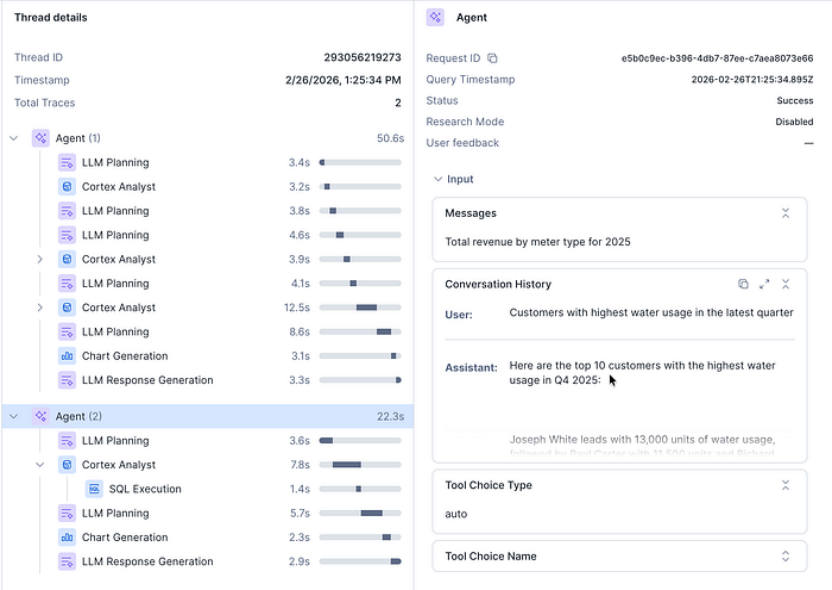Expand the Cortex Analyst step taking 12.5s
Viewport: 832px width, 590px height.
[x=40, y=308]
